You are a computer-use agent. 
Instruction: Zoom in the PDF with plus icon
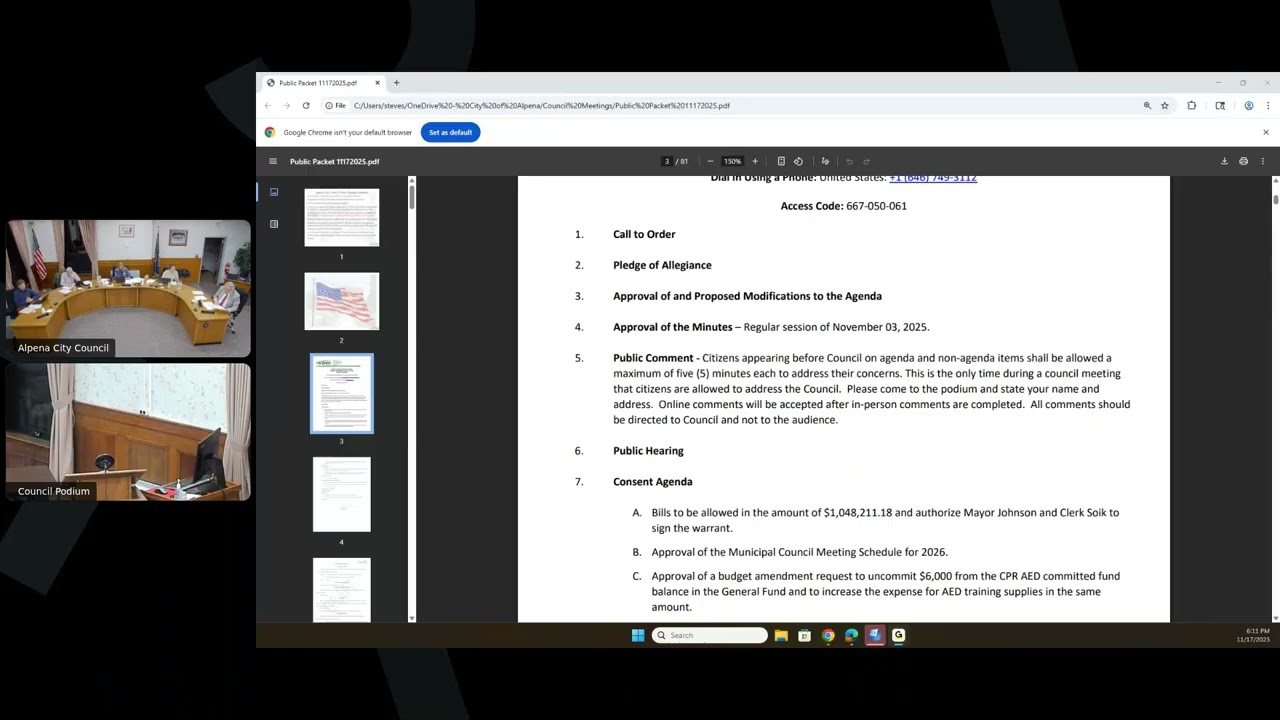(755, 161)
